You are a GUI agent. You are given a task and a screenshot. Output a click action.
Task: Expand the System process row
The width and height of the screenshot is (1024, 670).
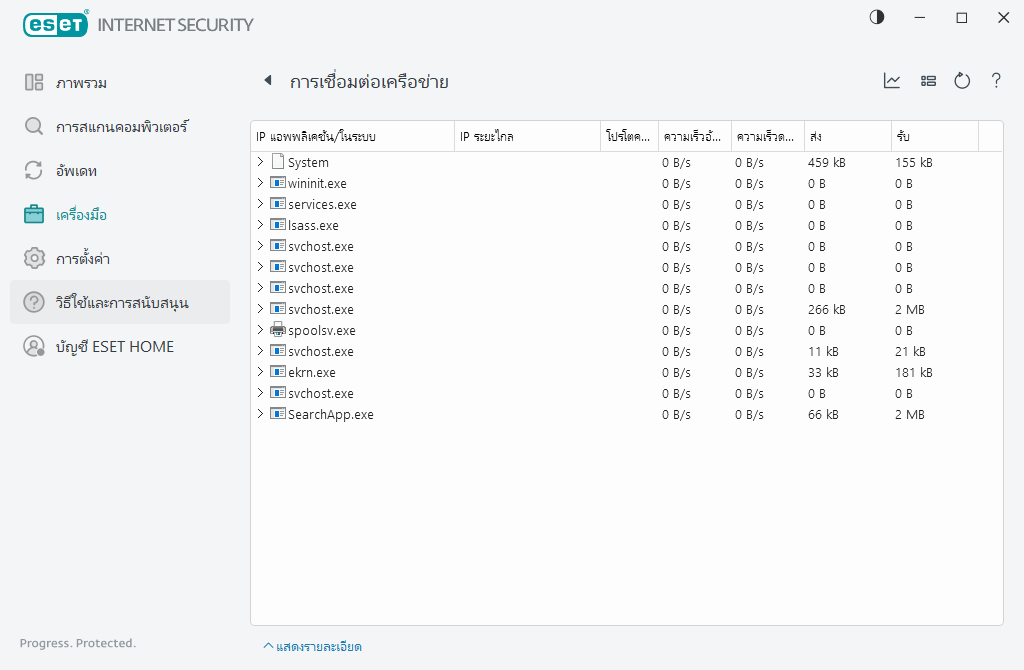coord(260,162)
